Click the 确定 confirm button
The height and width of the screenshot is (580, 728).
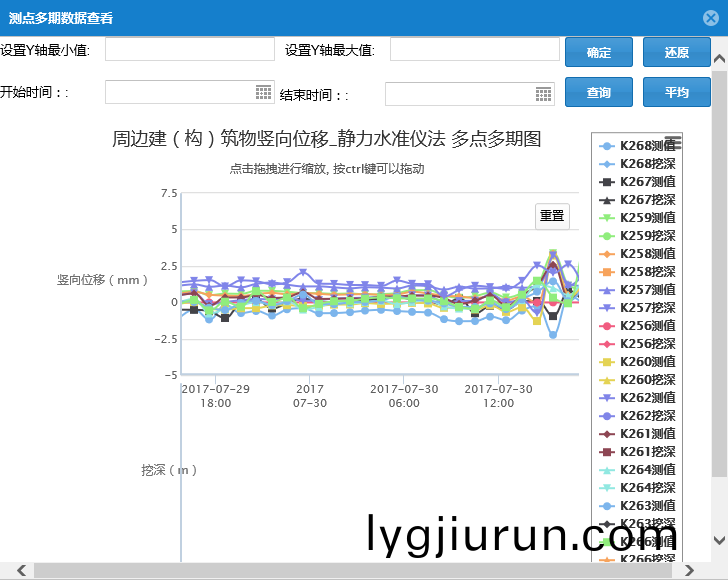click(x=598, y=52)
